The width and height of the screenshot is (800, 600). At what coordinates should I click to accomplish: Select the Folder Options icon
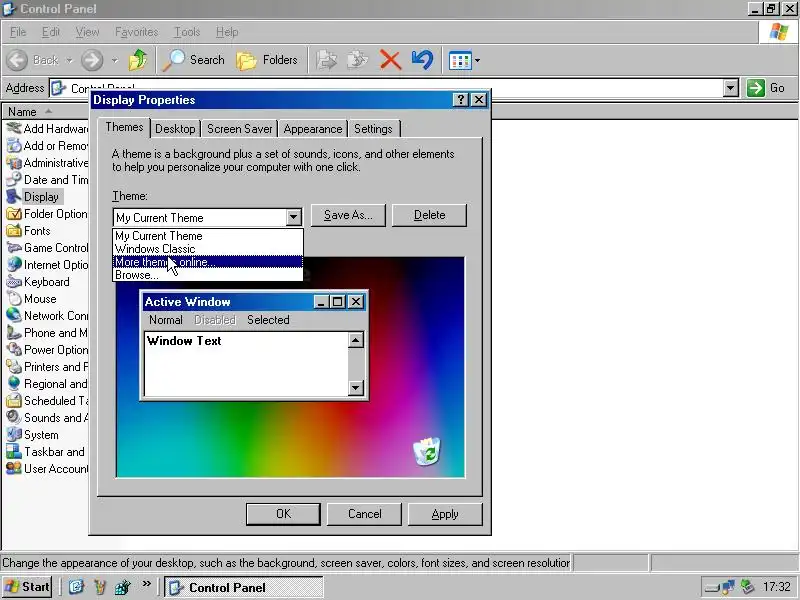point(14,214)
